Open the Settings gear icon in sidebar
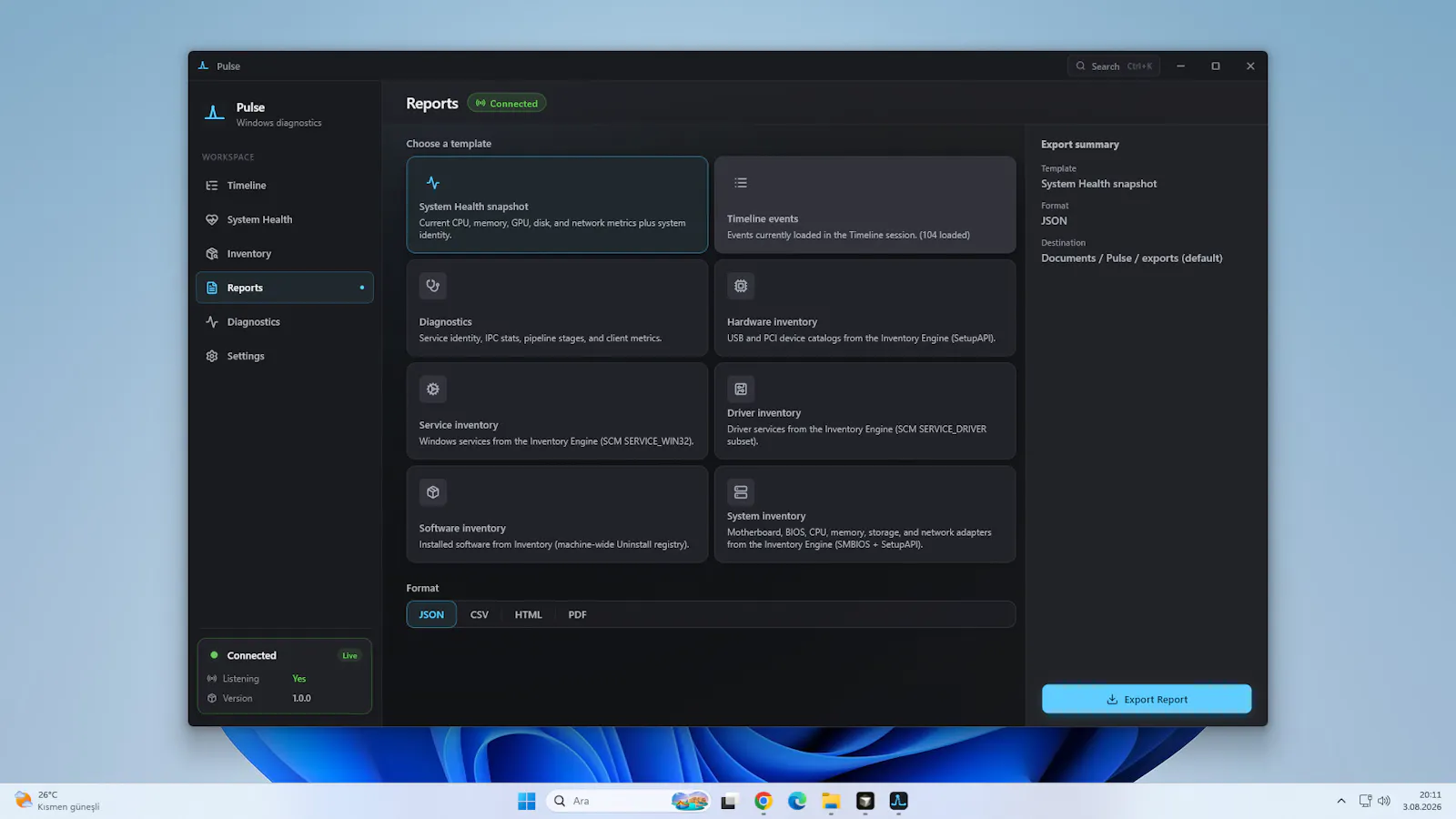 [x=212, y=356]
